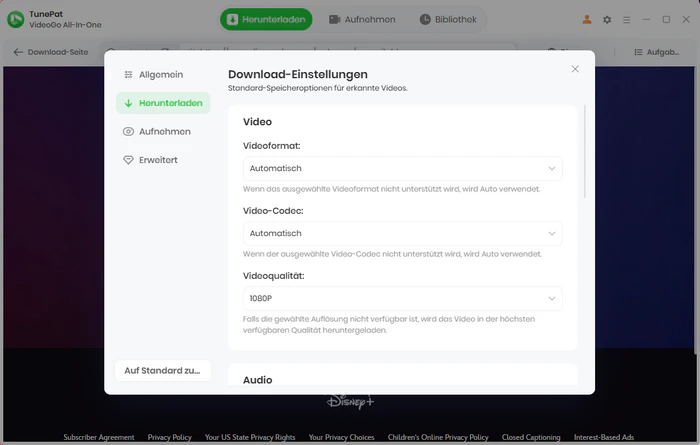The width and height of the screenshot is (700, 445).
Task: Open Children's Online Privacy Policy link
Action: (438, 437)
